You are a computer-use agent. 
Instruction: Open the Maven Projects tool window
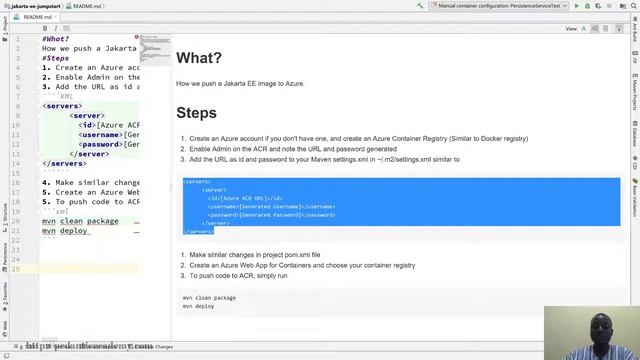click(x=635, y=92)
